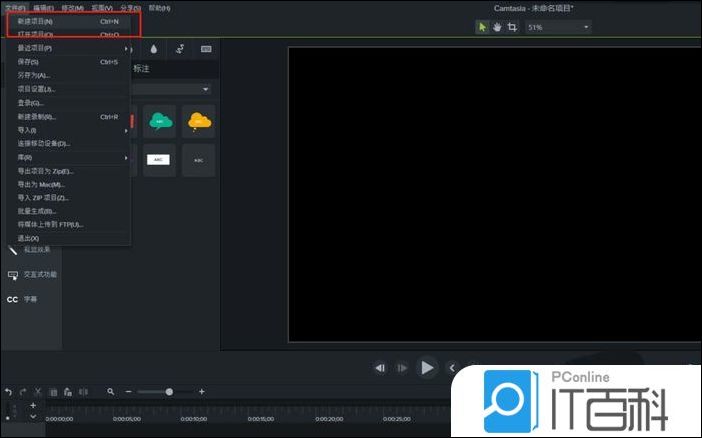The height and width of the screenshot is (438, 702).
Task: Split the clip at the playhead
Action: (x=83, y=392)
